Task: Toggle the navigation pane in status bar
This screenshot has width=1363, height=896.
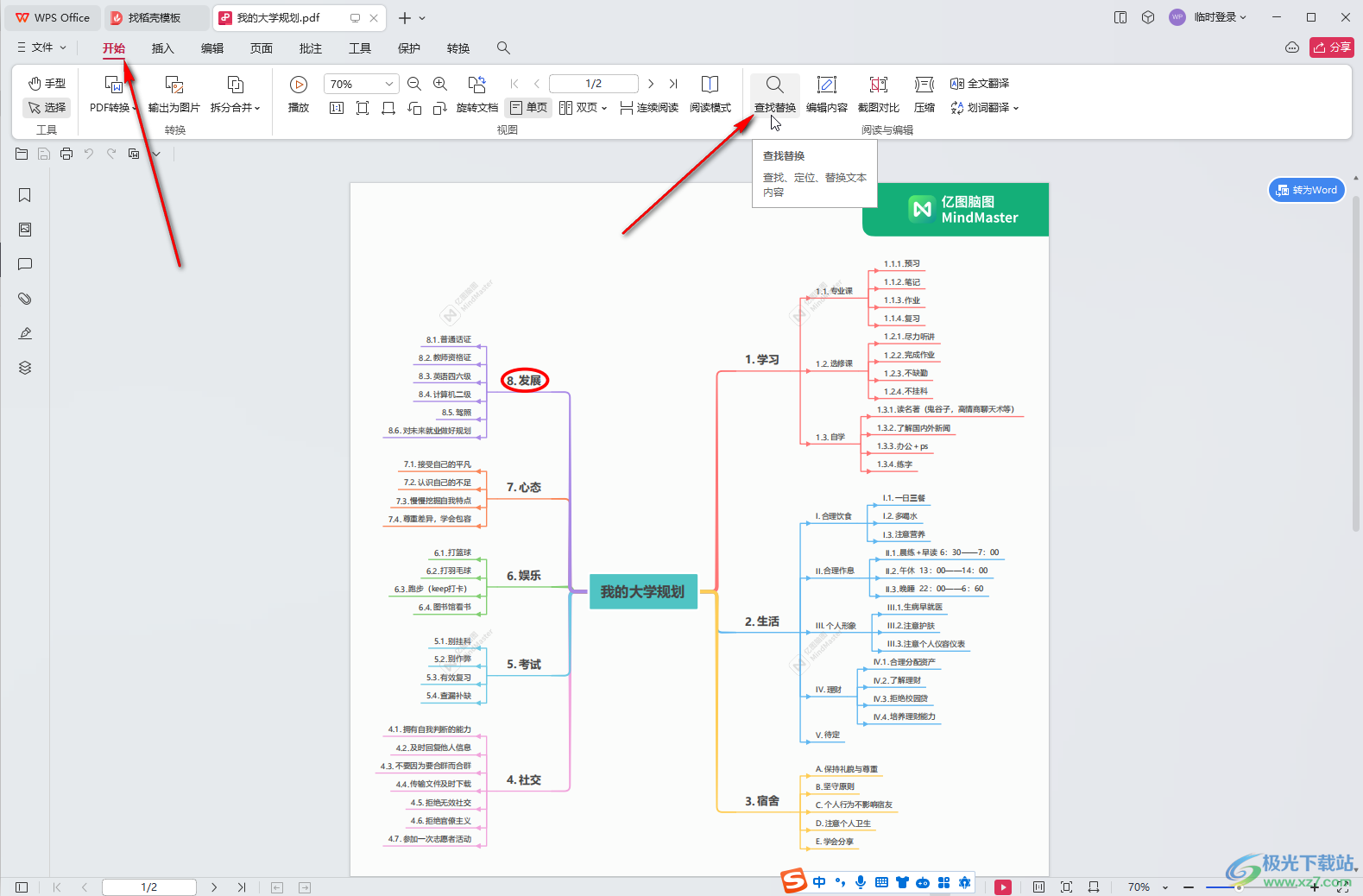Action: point(22,887)
